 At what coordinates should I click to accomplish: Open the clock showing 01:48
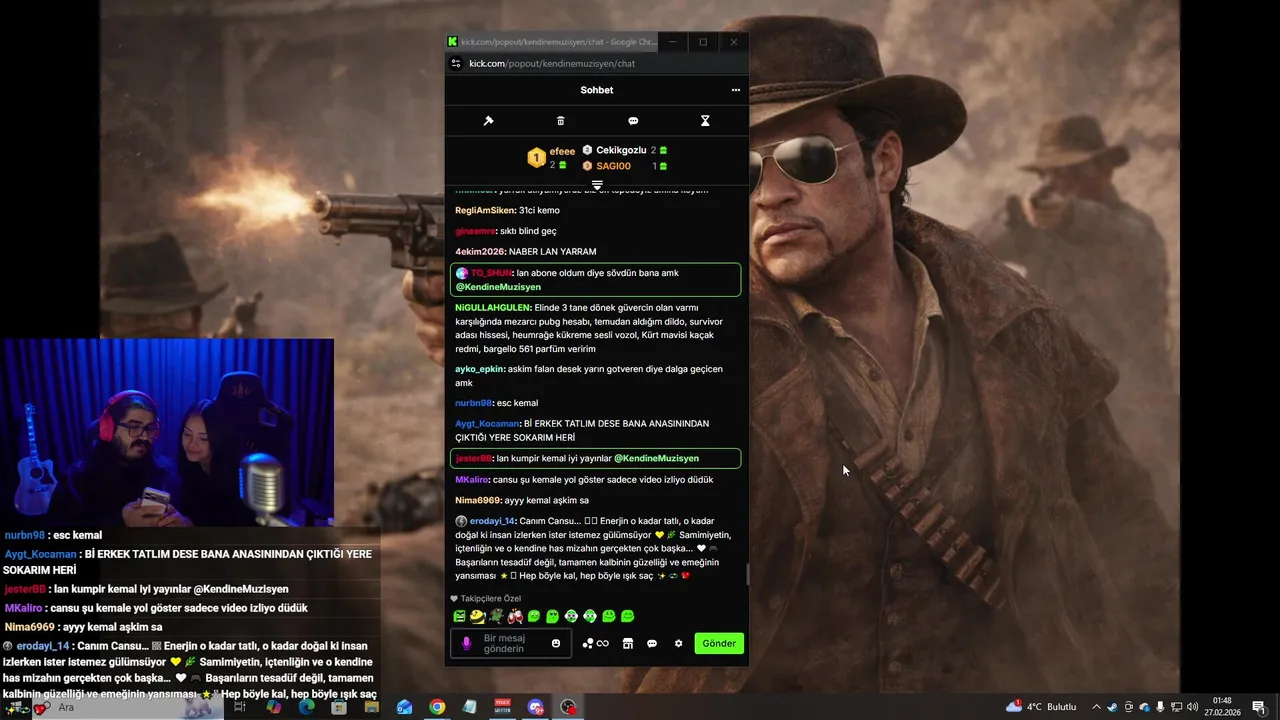click(x=1222, y=707)
